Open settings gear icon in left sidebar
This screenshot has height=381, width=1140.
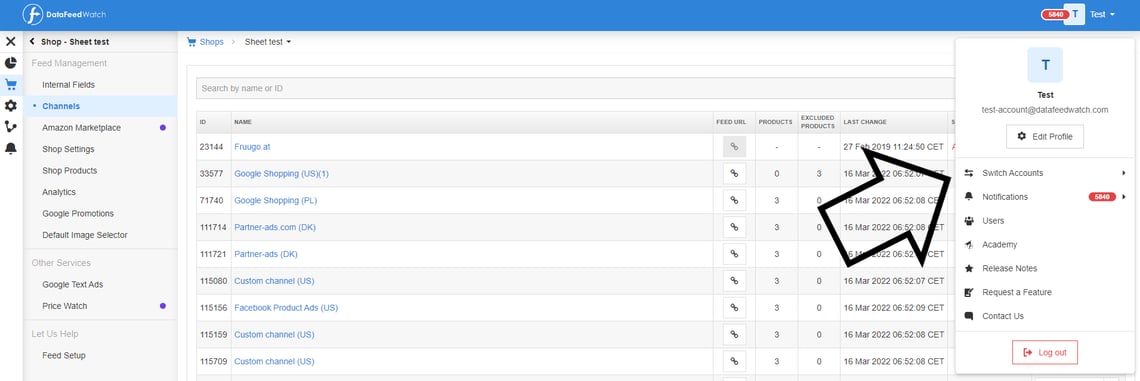(10, 105)
